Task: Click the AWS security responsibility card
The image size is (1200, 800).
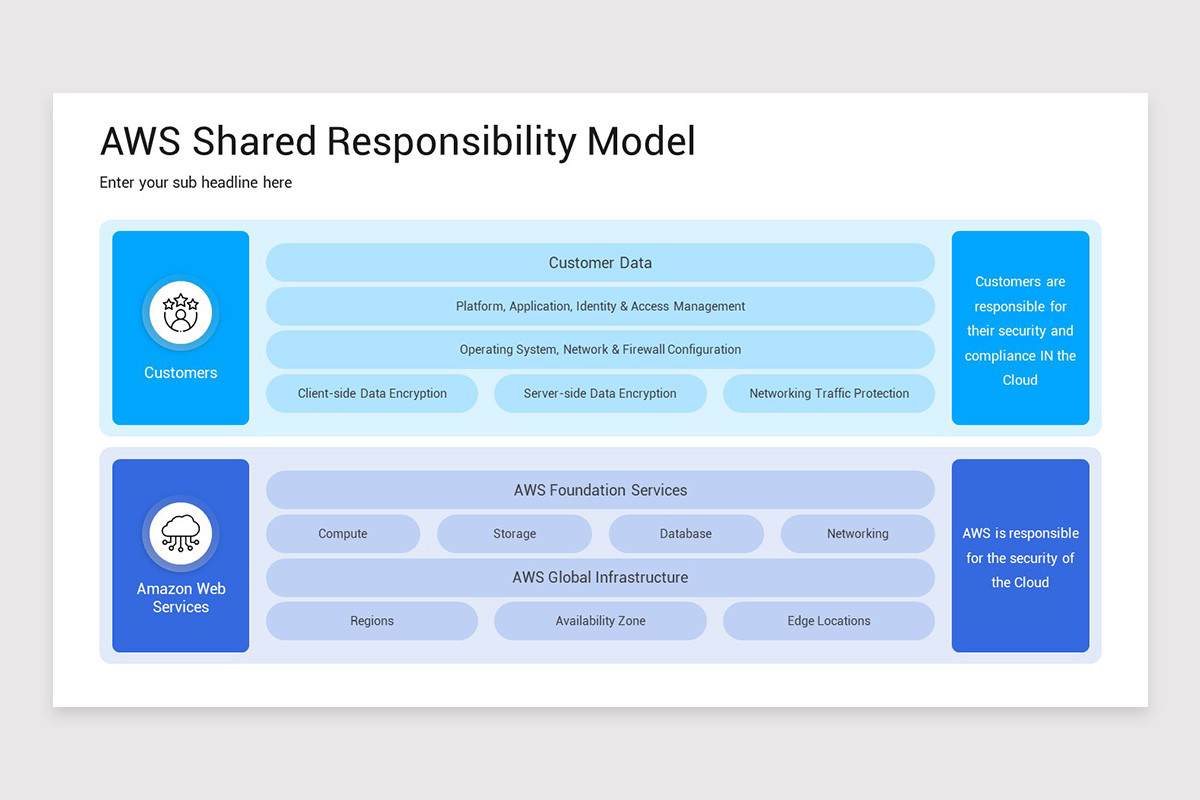Action: [x=1020, y=556]
